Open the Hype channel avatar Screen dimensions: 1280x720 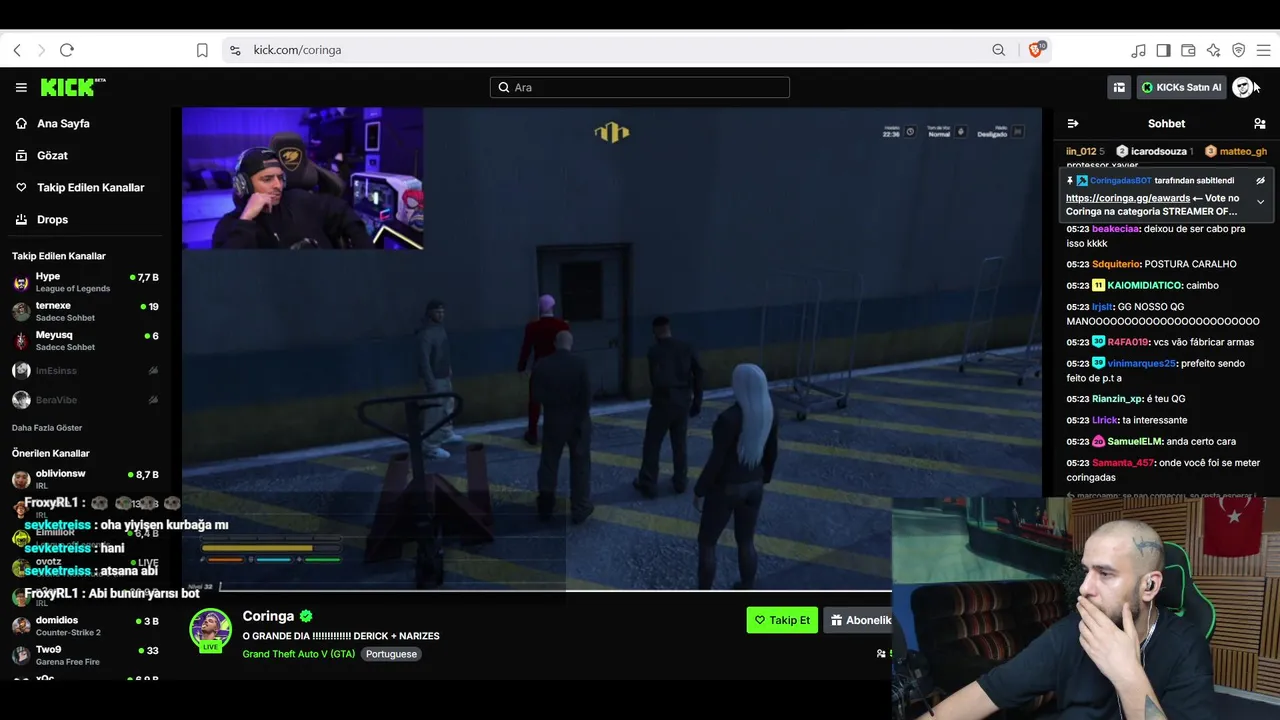(x=21, y=282)
